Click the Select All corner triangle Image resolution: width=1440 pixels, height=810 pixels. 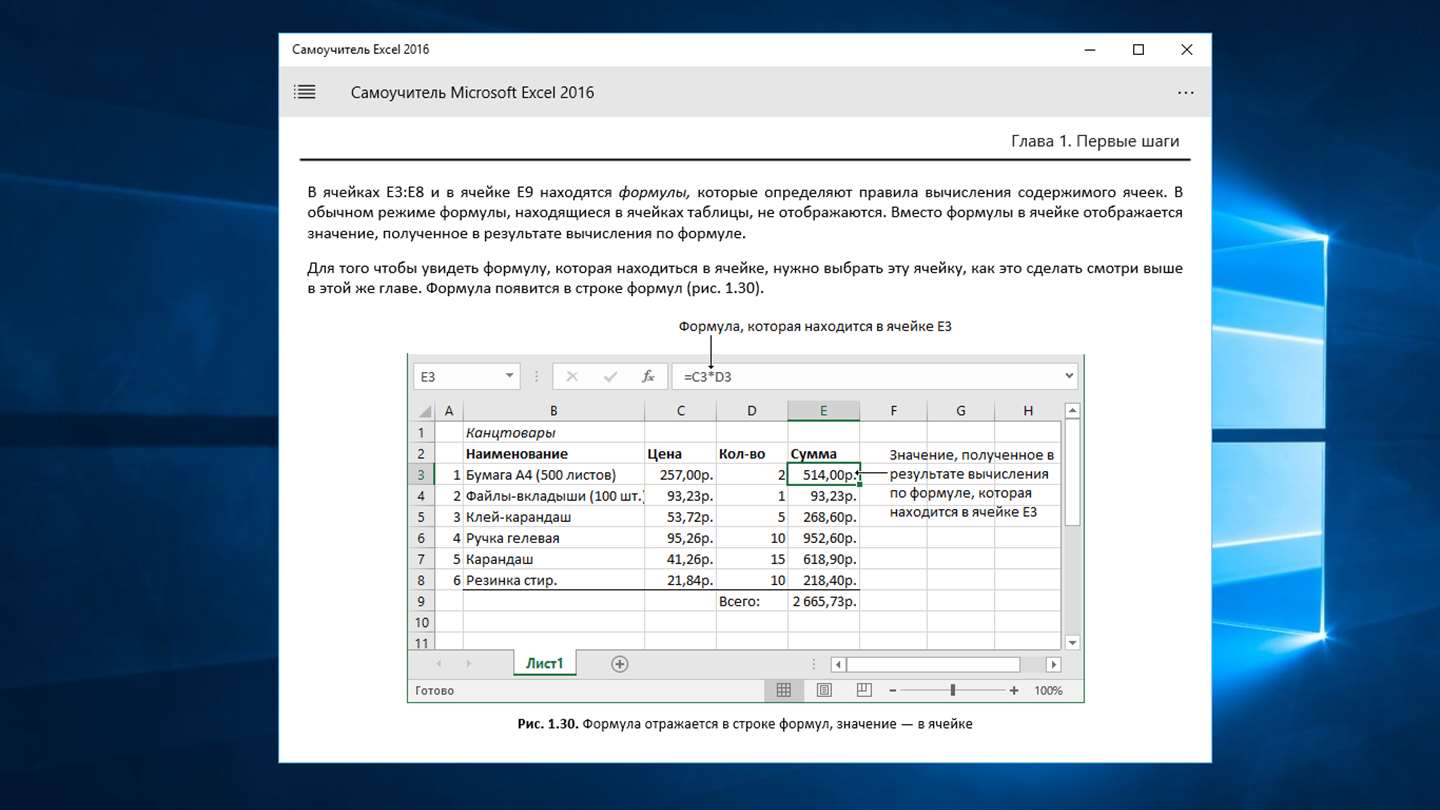click(424, 411)
